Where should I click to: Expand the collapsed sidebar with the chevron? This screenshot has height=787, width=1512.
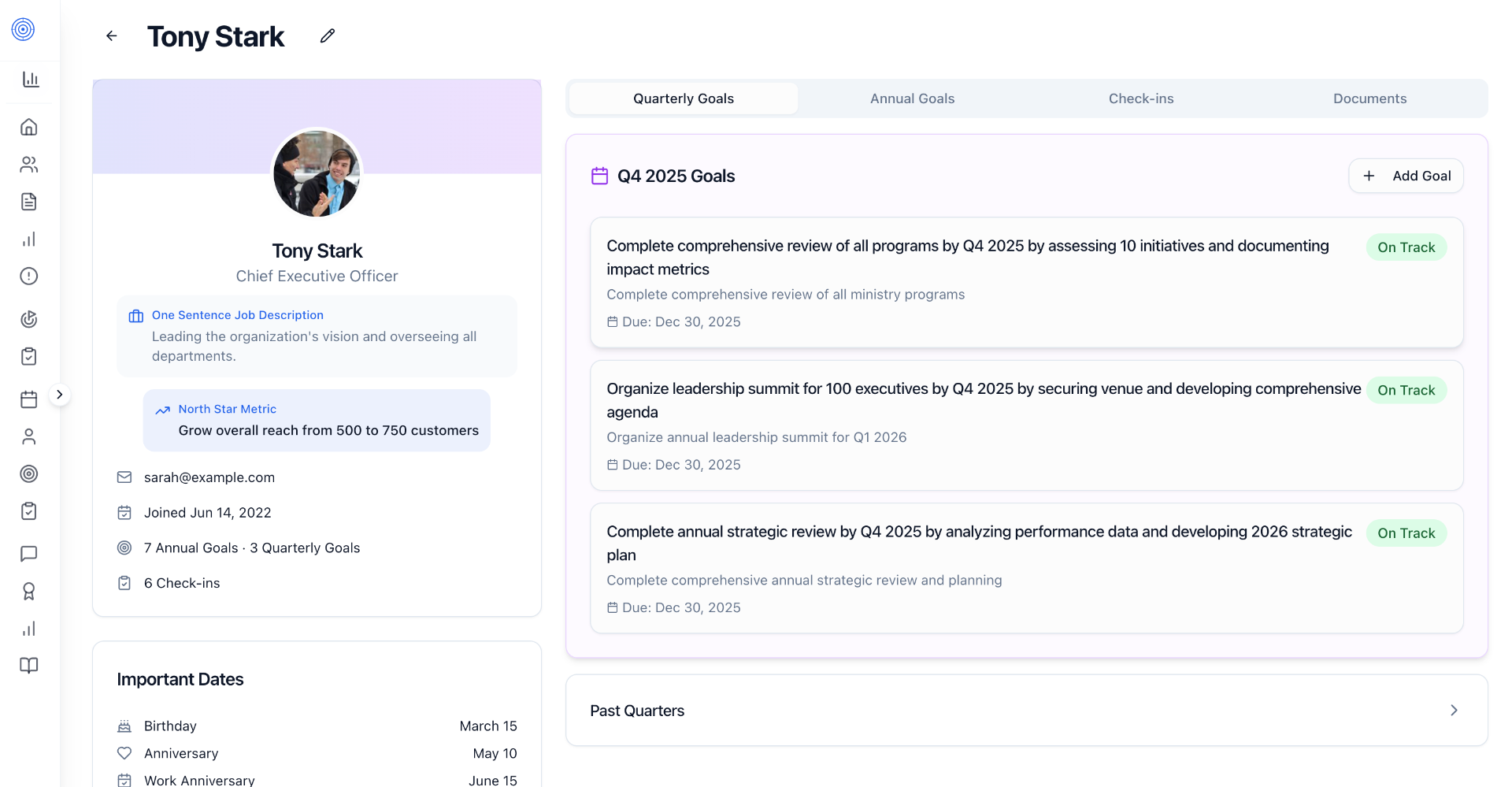click(x=60, y=394)
